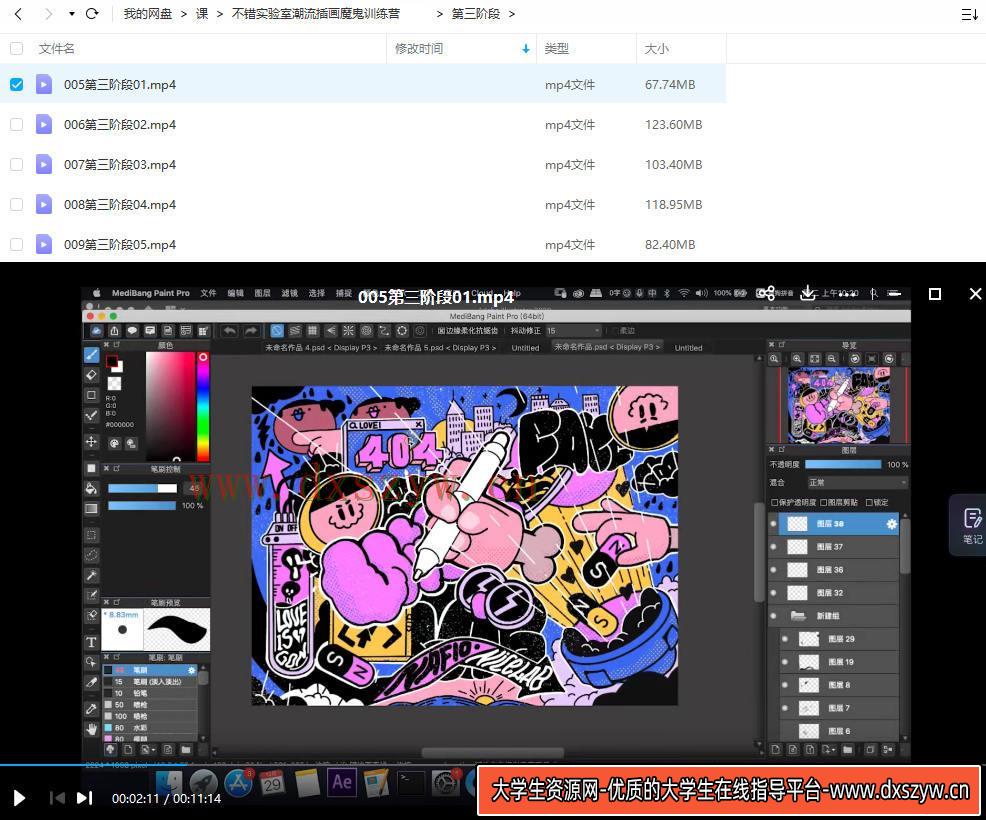Open the 不错实验室潮流插画魔鬼训练营 breadcrumb

tap(316, 14)
